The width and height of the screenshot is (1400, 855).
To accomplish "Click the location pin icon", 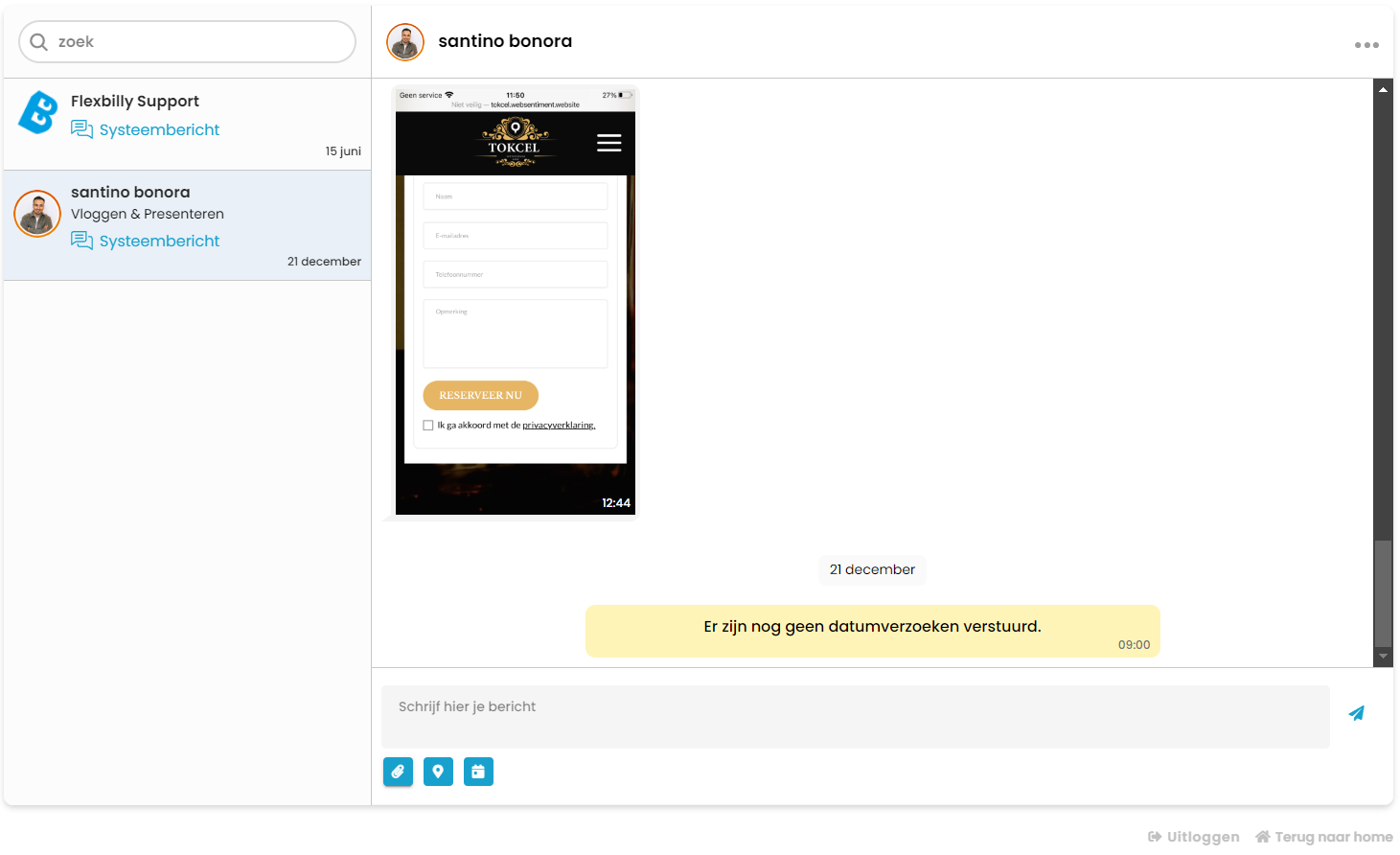I will point(438,772).
